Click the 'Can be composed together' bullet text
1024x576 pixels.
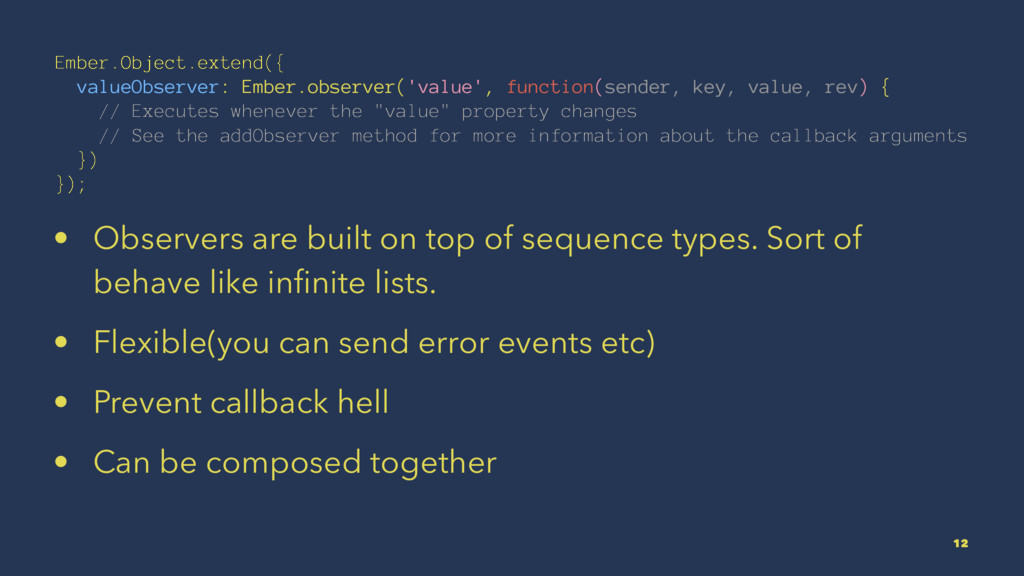click(x=294, y=462)
